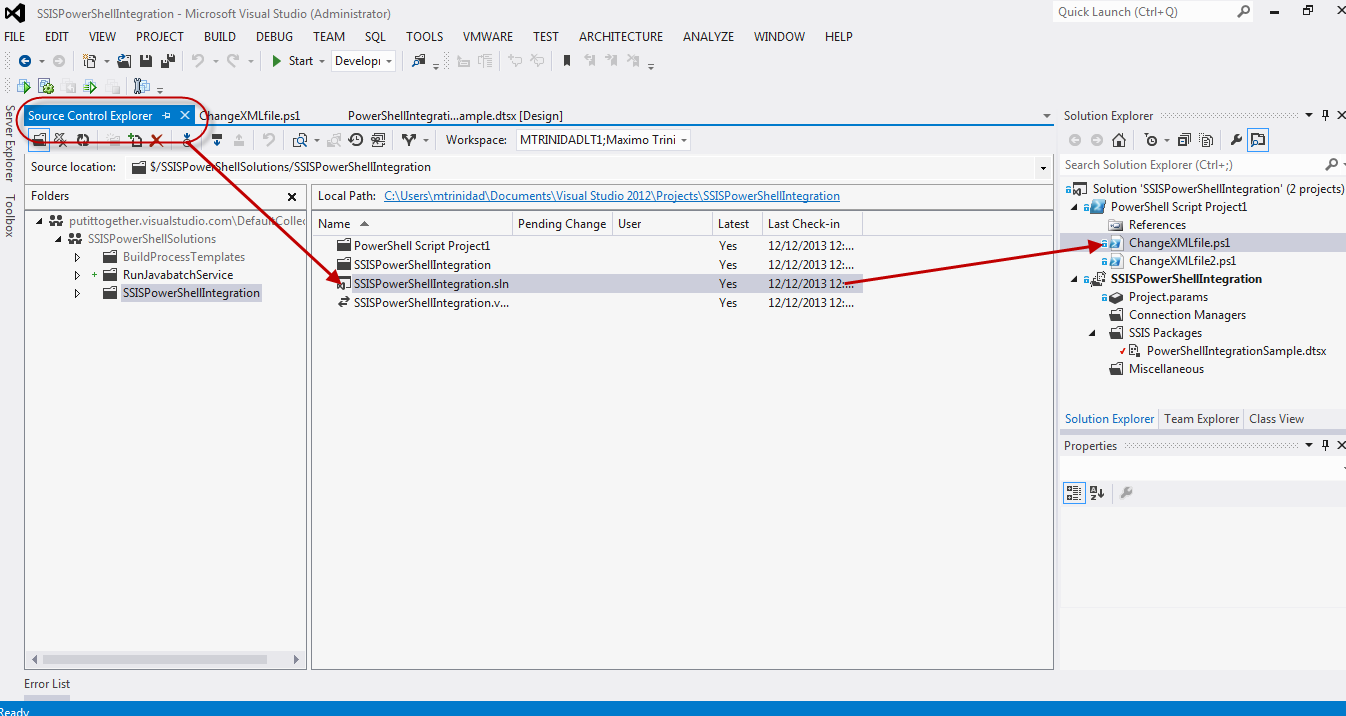Expand the SSISPowerShellIntegration folder in tree
Image resolution: width=1346 pixels, height=716 pixels.
point(77,293)
